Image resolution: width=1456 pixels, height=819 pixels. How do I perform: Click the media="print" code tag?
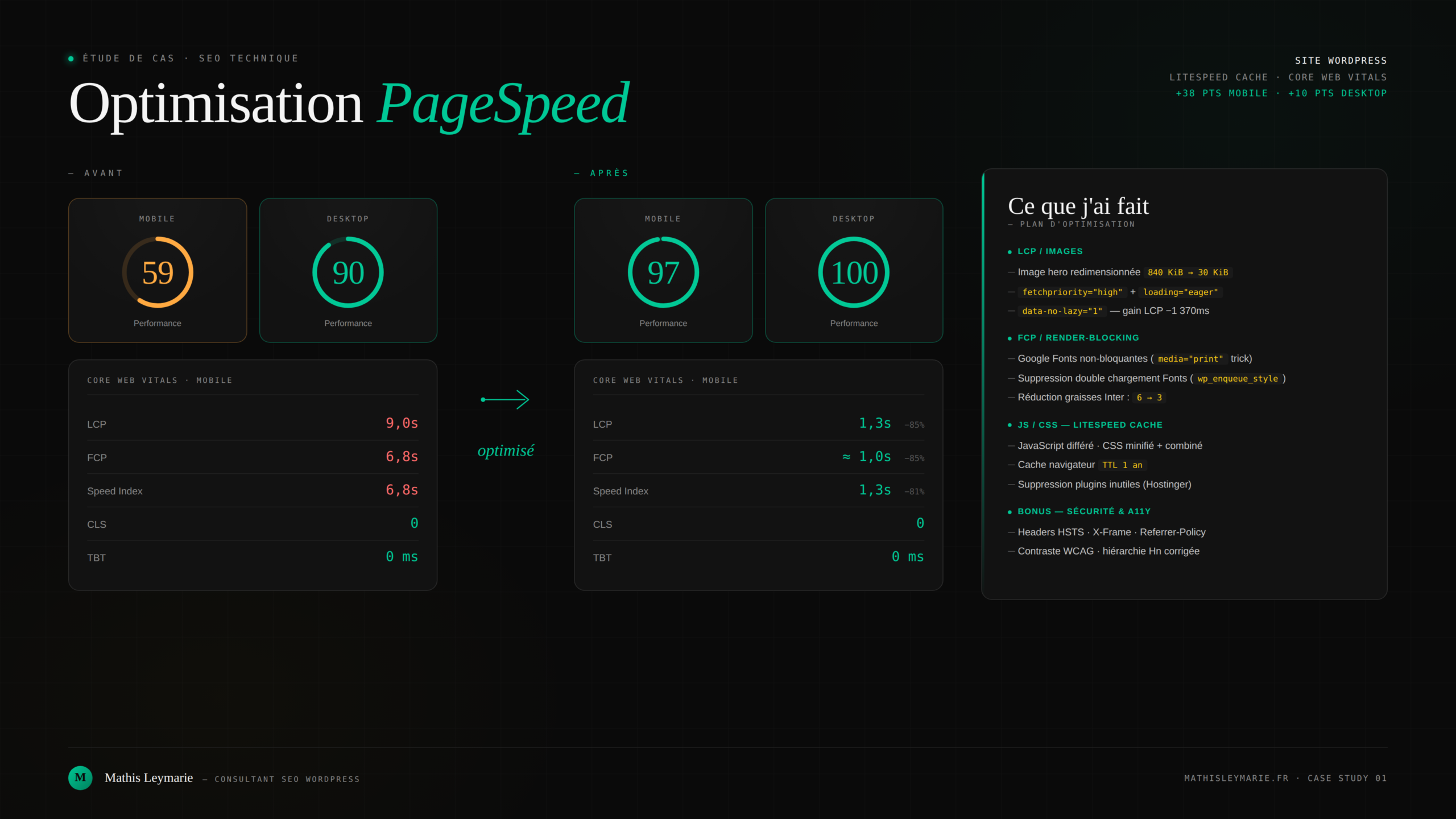[1190, 359]
